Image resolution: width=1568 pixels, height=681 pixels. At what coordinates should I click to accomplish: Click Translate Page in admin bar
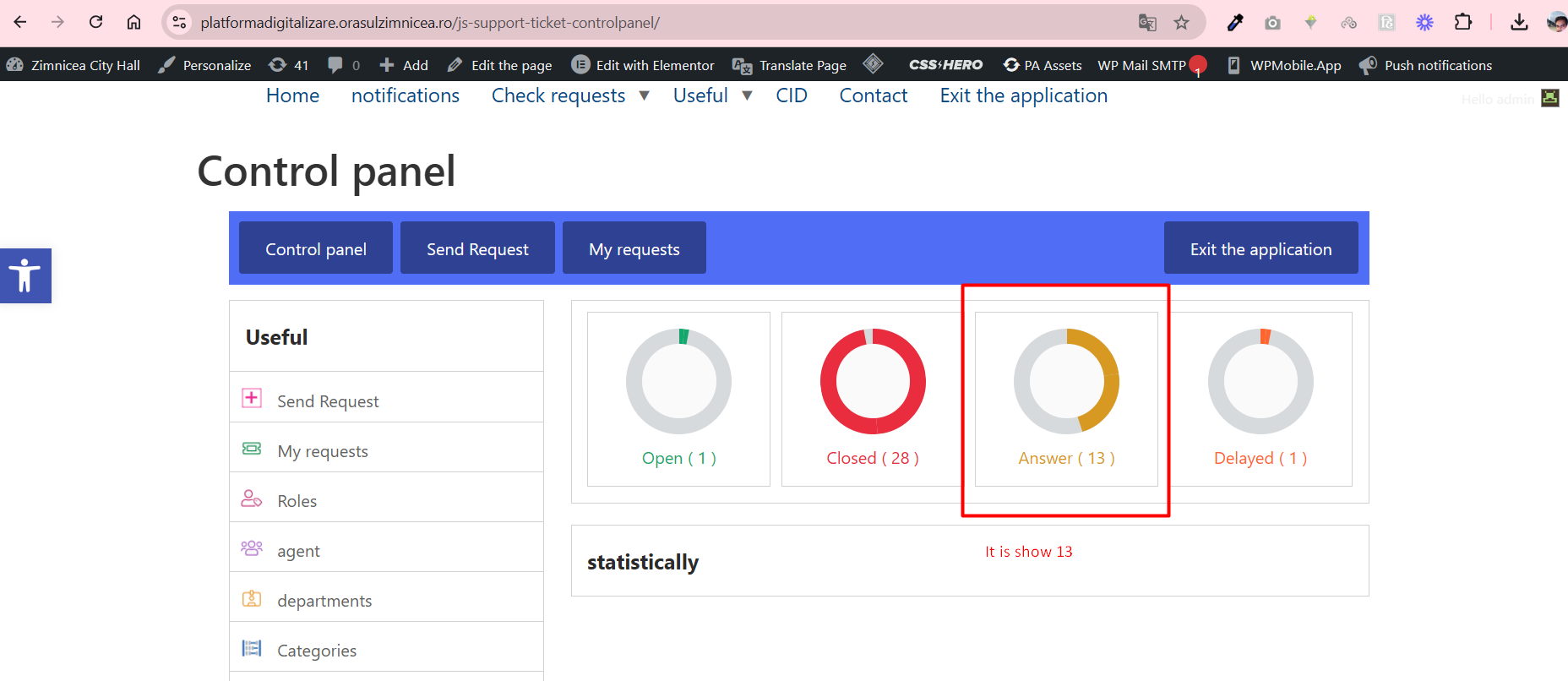pos(789,65)
